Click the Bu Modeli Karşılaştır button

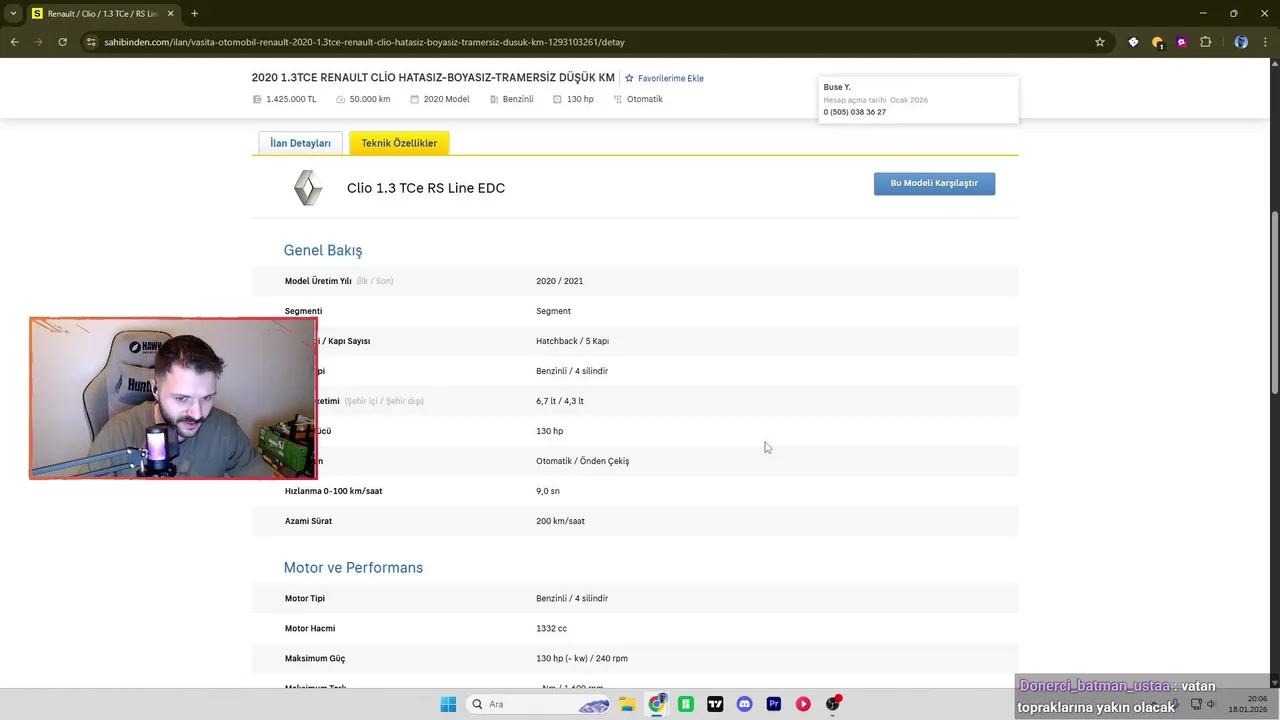click(x=934, y=184)
